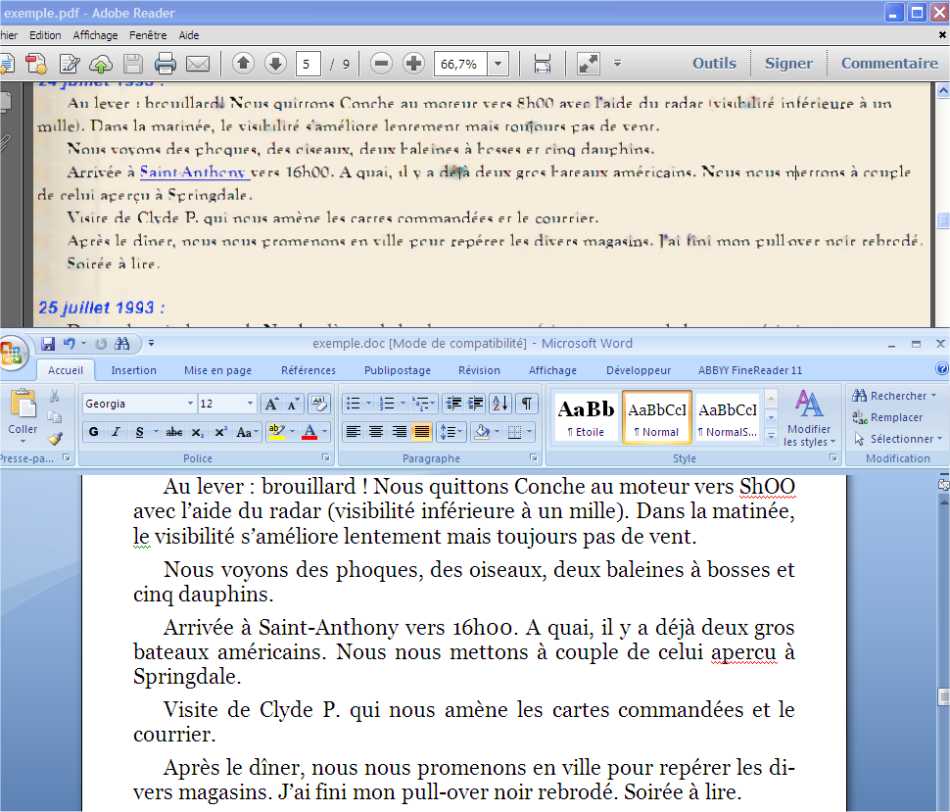Grow font size with the large A icon

tap(271, 404)
